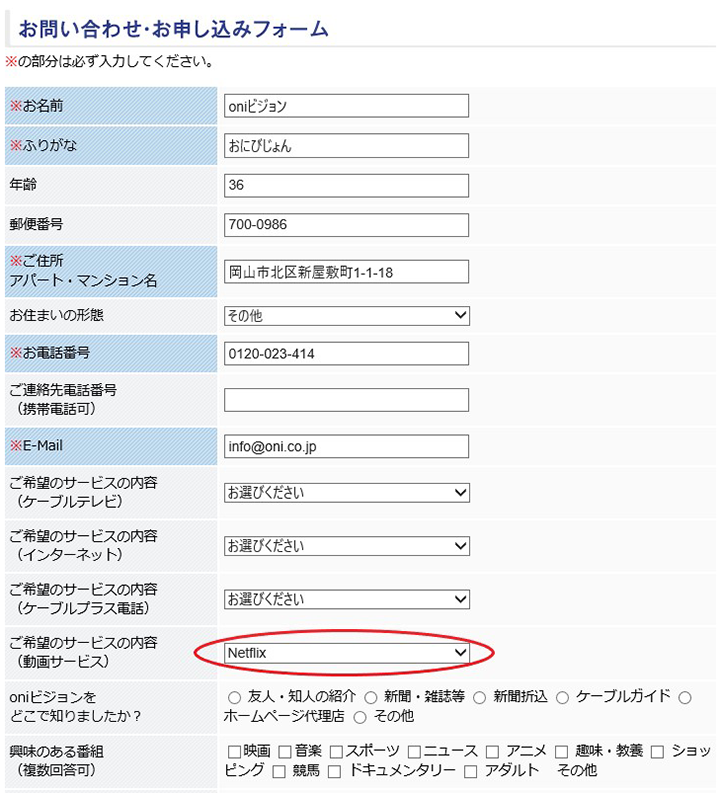Image resolution: width=720 pixels, height=793 pixels.
Task: Select the 新聞・雑誌等 radio button
Action: [371, 698]
